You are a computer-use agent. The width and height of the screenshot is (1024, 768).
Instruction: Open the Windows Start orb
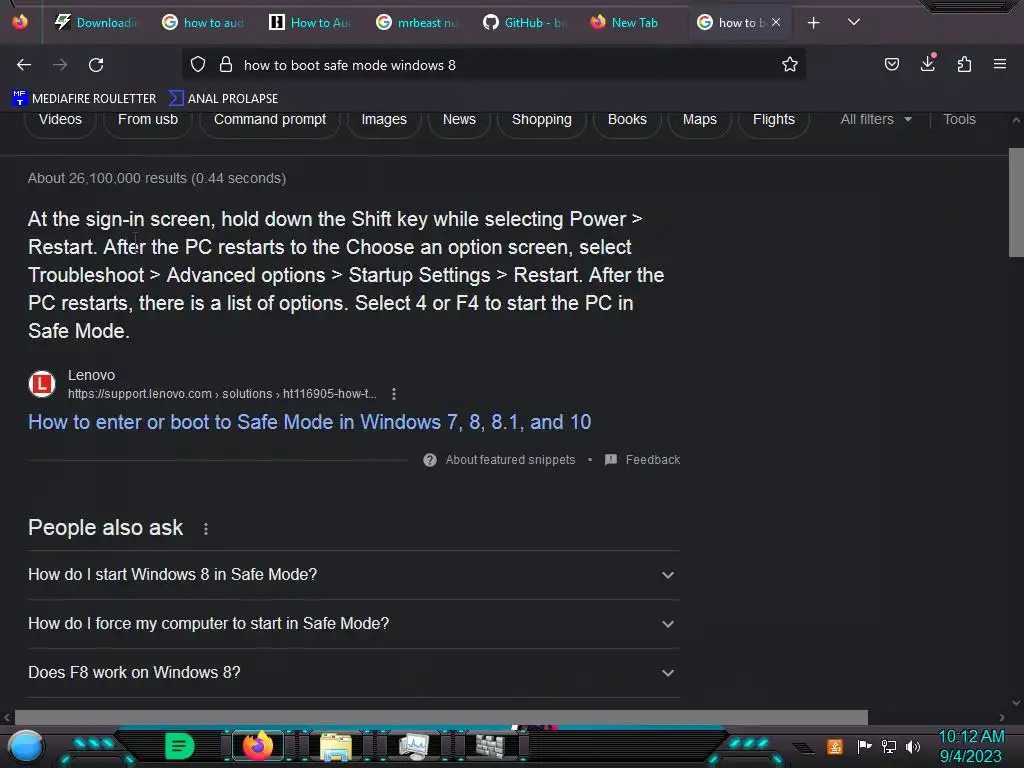26,746
